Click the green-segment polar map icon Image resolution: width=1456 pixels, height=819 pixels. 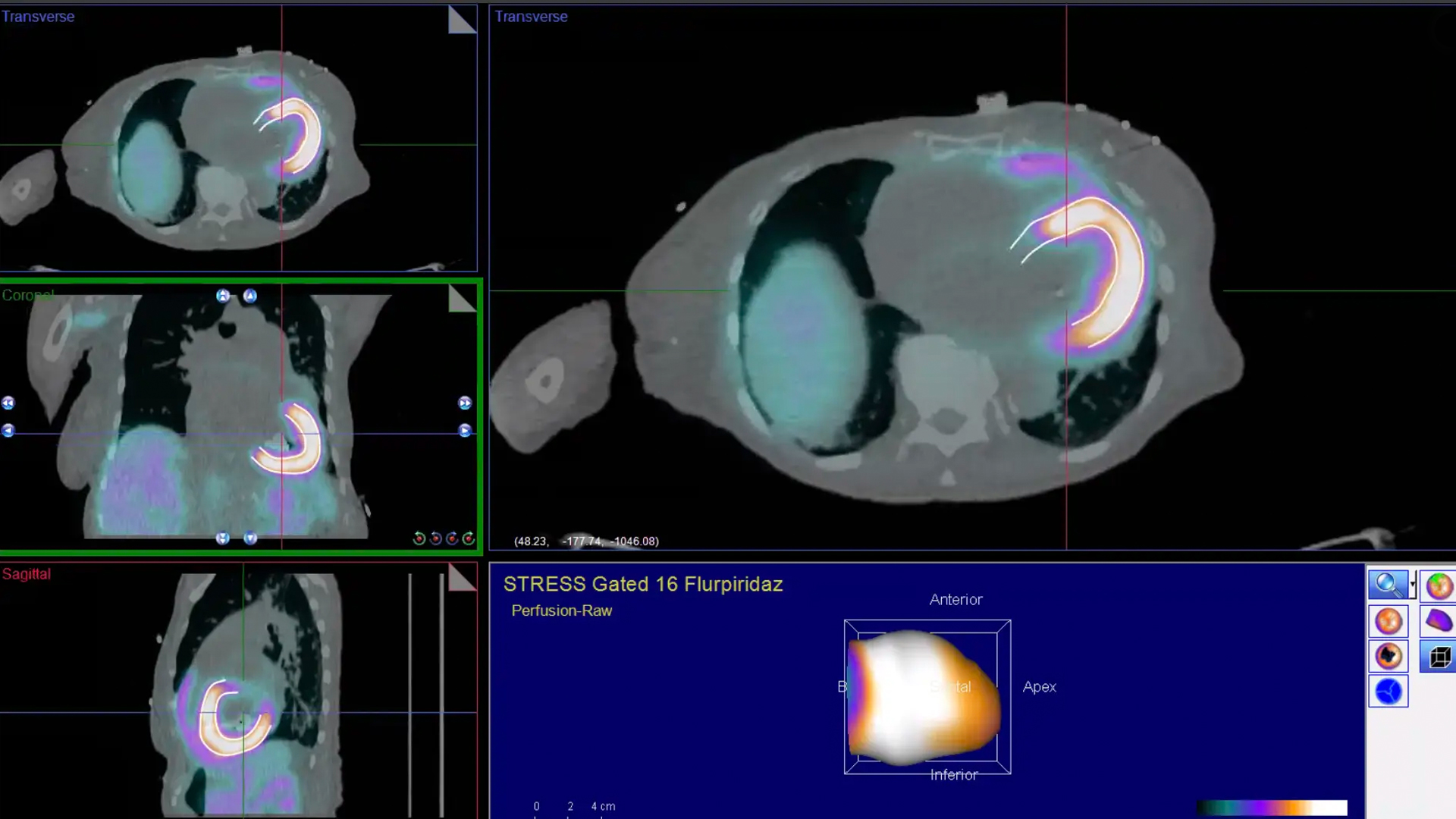click(x=1439, y=585)
